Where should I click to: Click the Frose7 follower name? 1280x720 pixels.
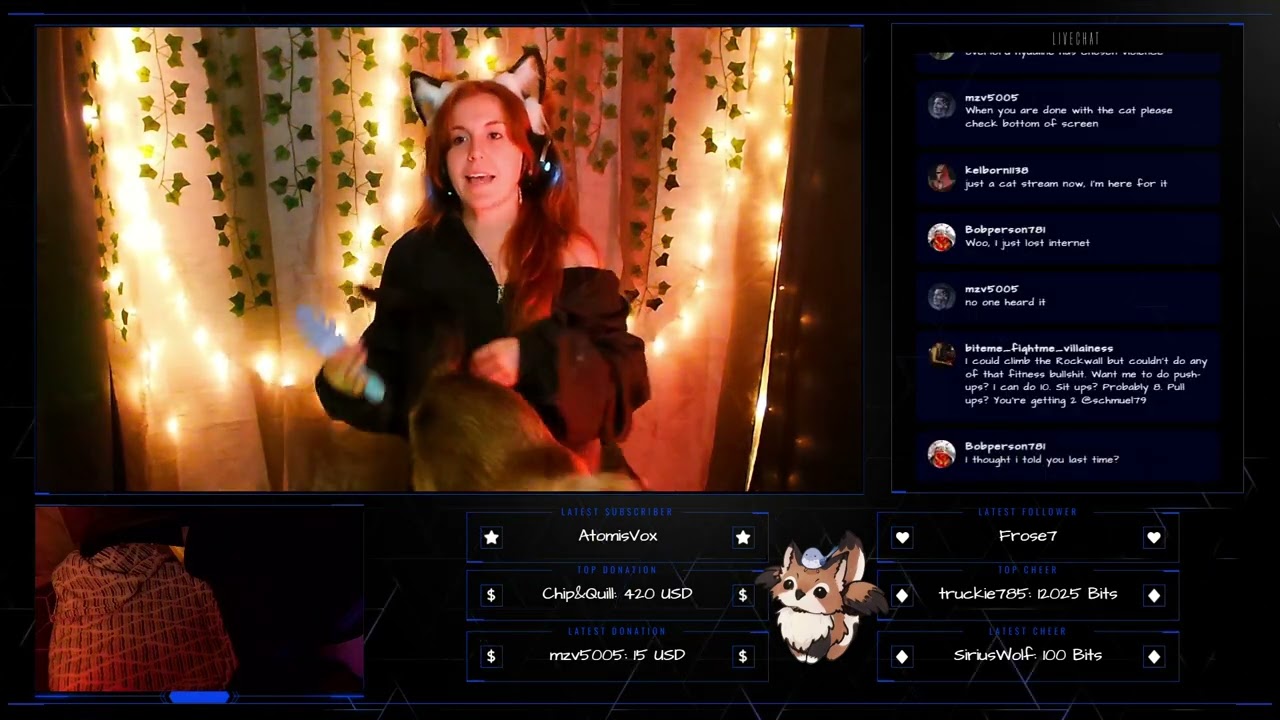1028,536
